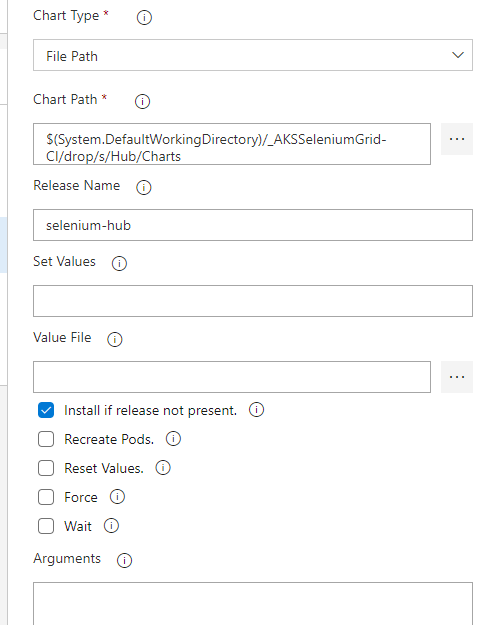Click the Chart Type info icon

click(x=144, y=17)
